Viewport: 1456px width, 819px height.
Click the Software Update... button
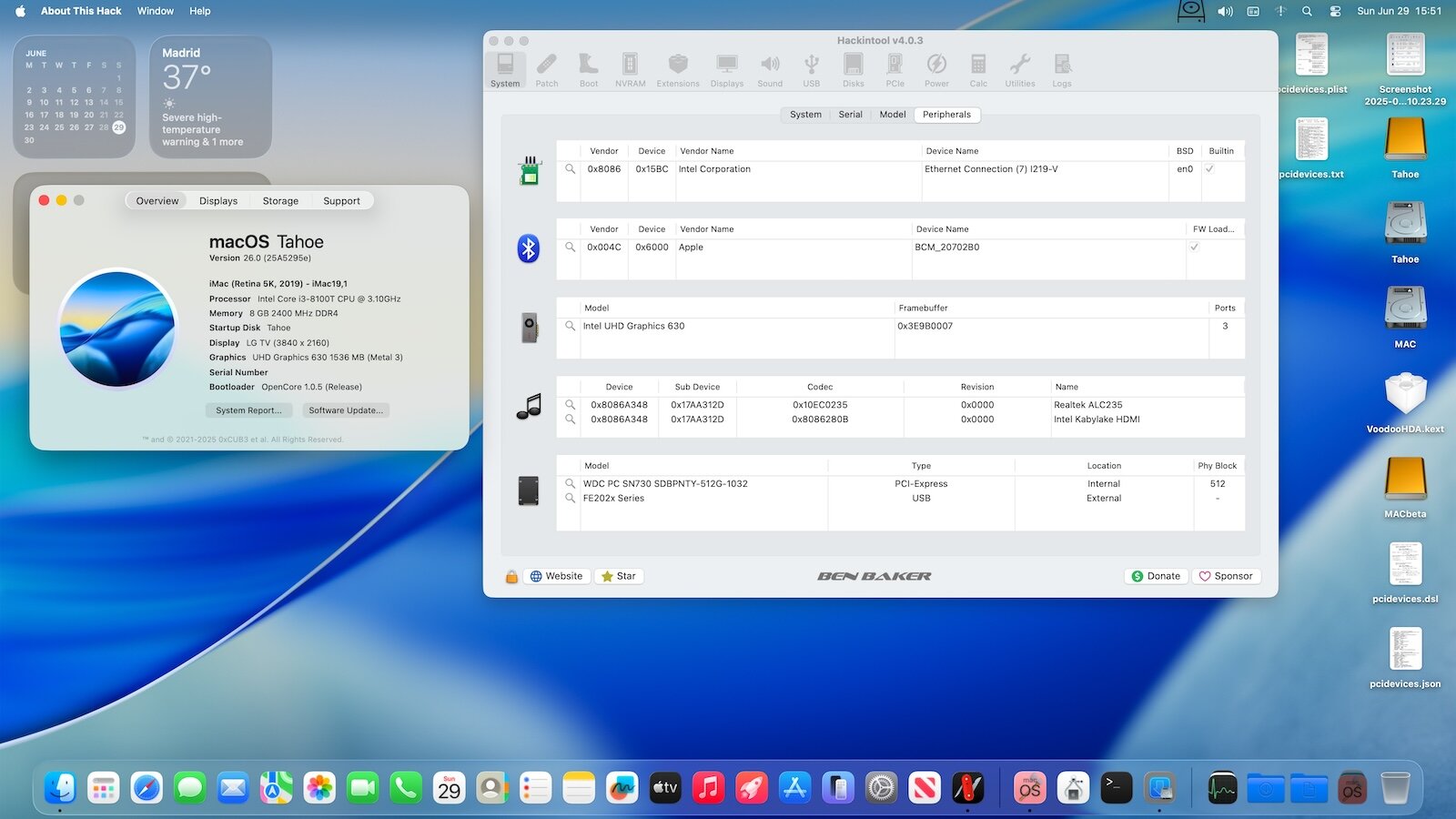(x=346, y=410)
